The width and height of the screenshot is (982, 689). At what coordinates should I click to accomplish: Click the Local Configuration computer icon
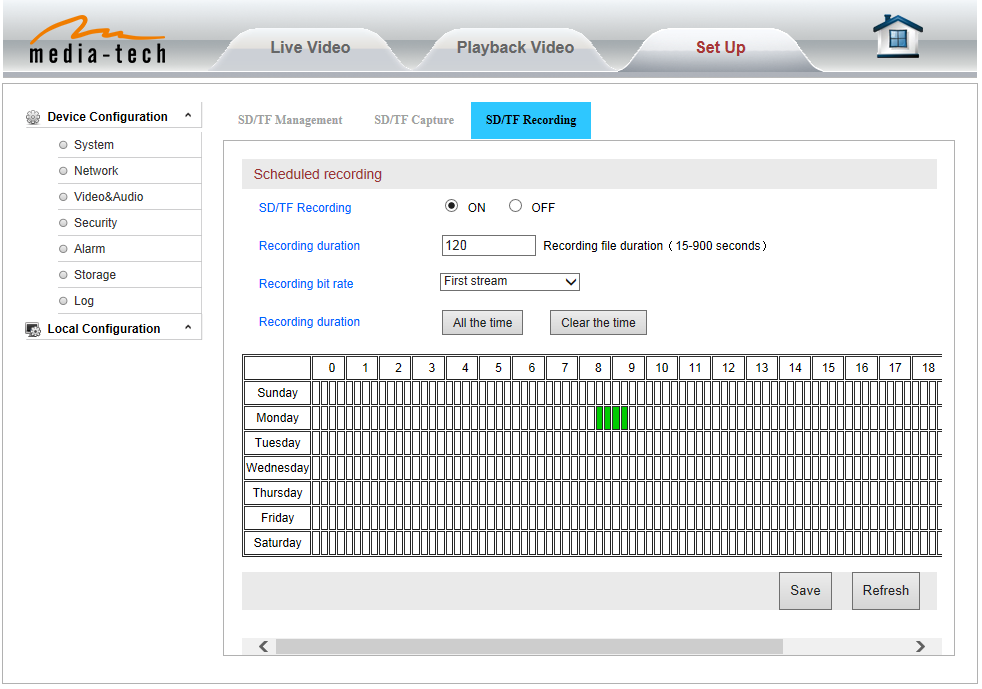click(33, 329)
